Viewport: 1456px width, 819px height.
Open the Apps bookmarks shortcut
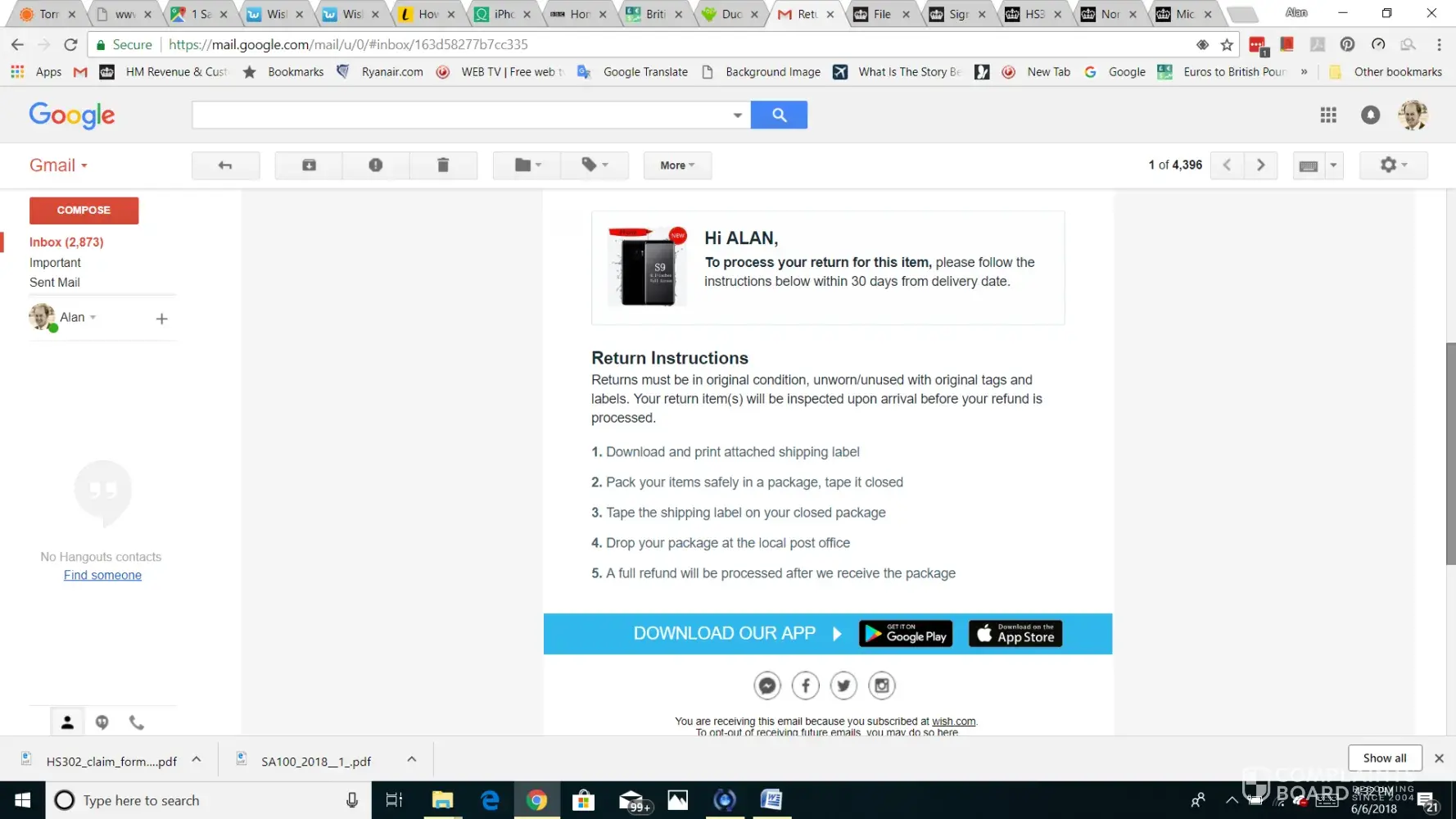pyautogui.click(x=37, y=72)
